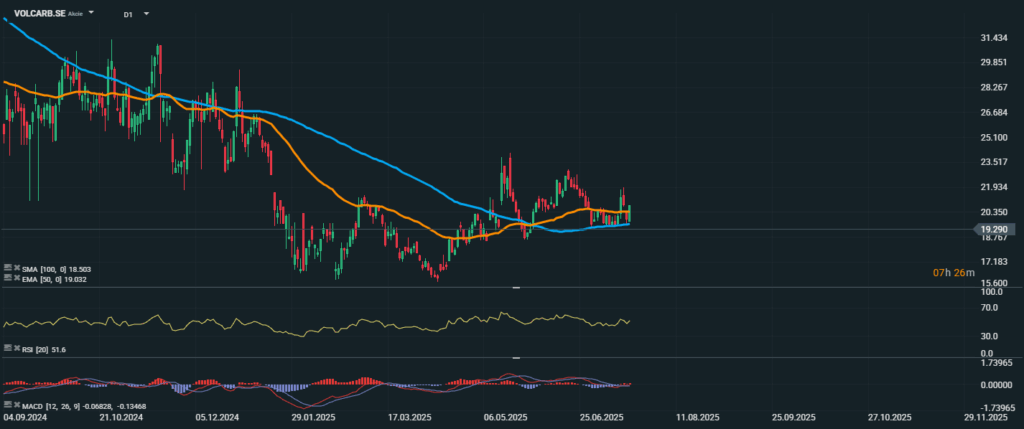1024x429 pixels.
Task: Open settings icon for MACD indicator
Action: pos(7,407)
